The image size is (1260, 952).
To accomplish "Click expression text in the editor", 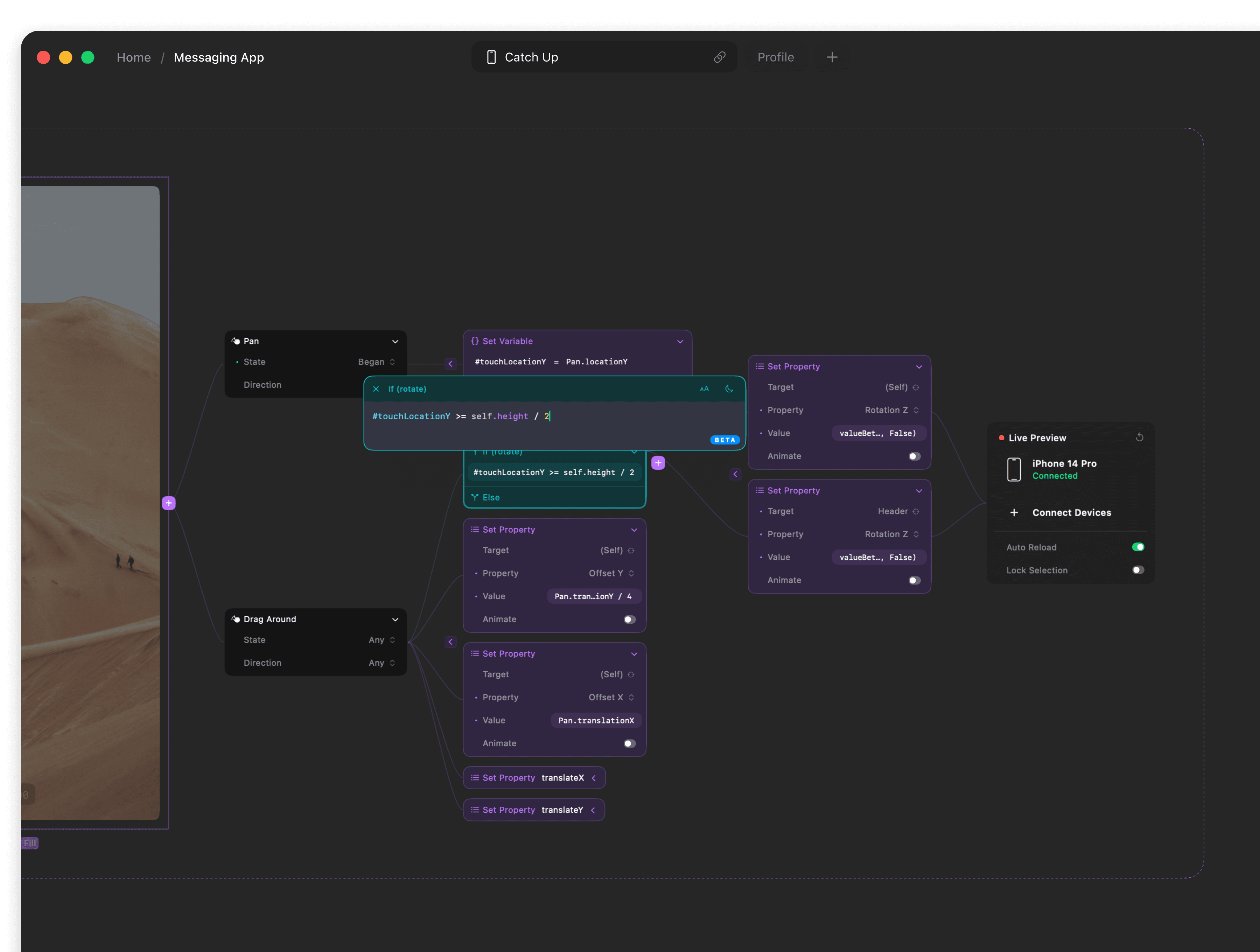I will tap(461, 416).
